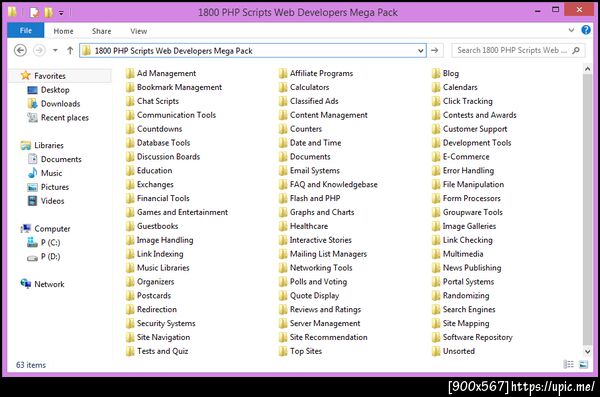Select the FAQ and Knowledgebase folder icon
Screen dimensions: 600x397
[283, 185]
